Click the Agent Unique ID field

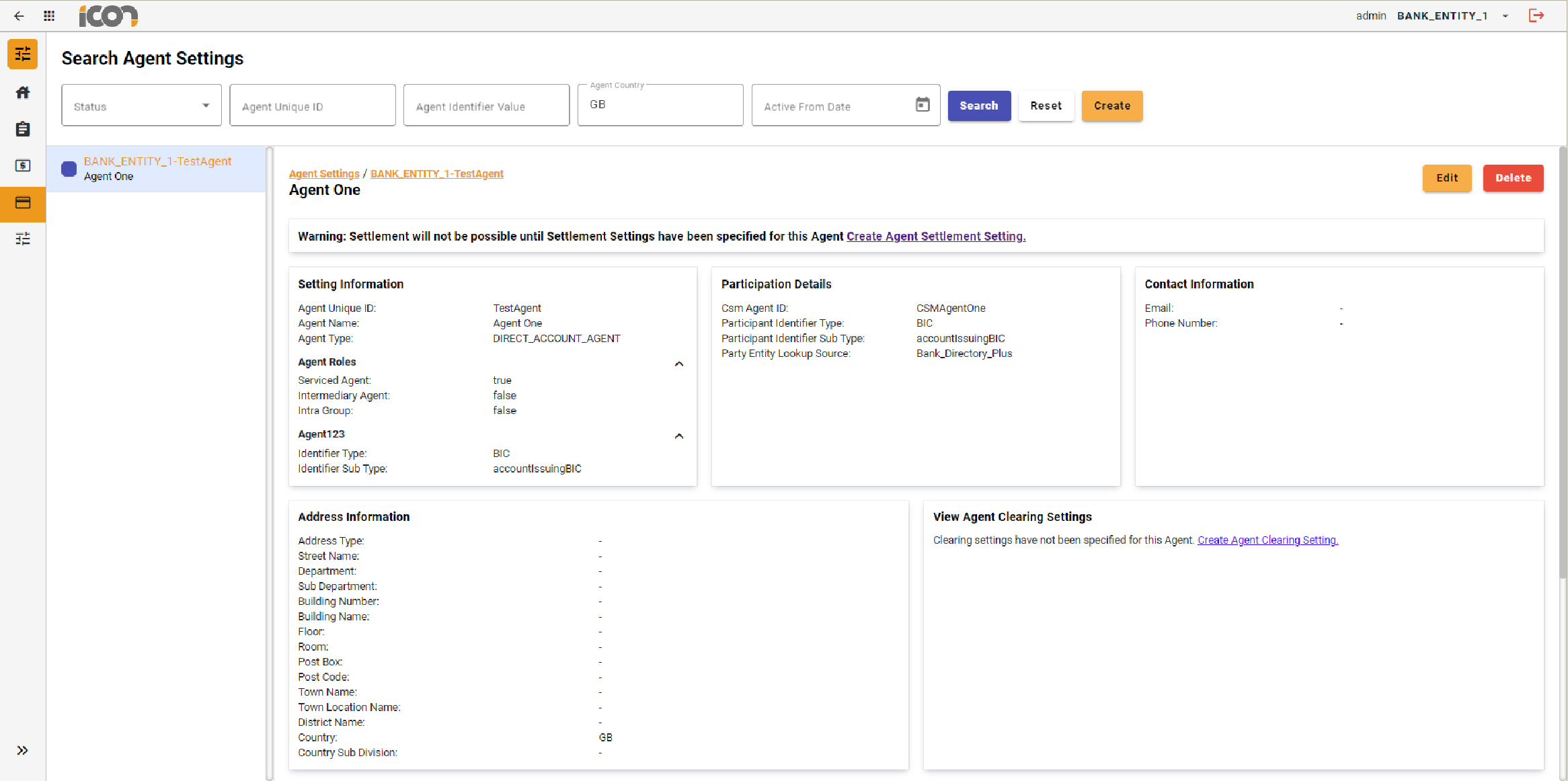(312, 106)
